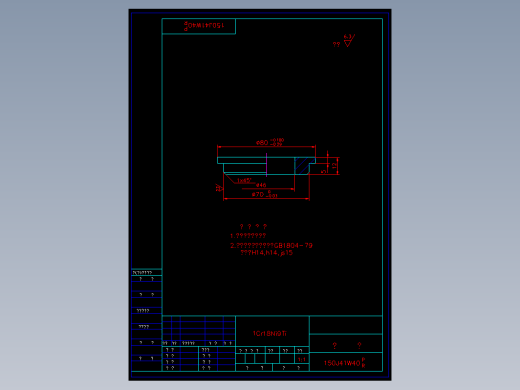Click the GB1804-79 technical note line
The width and height of the screenshot is (520, 390).
pos(271,246)
